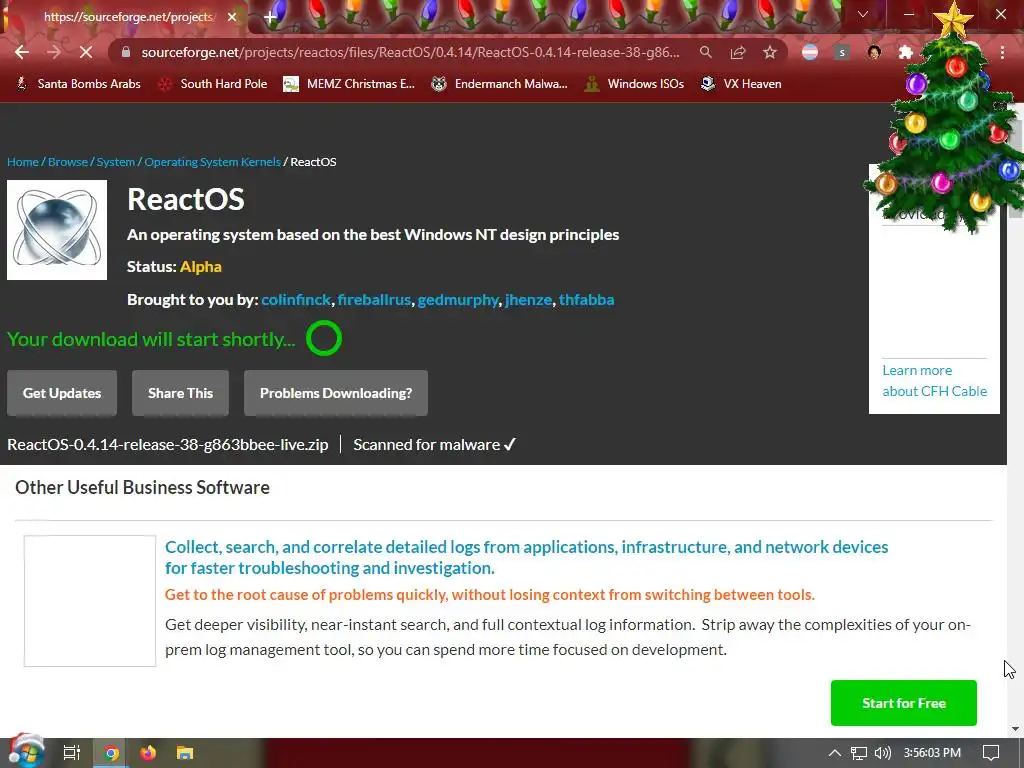Image resolution: width=1024 pixels, height=768 pixels.
Task: Click the ReactOS-0.4.14-release-38-g863bbee-live.zip filename
Action: tap(168, 445)
